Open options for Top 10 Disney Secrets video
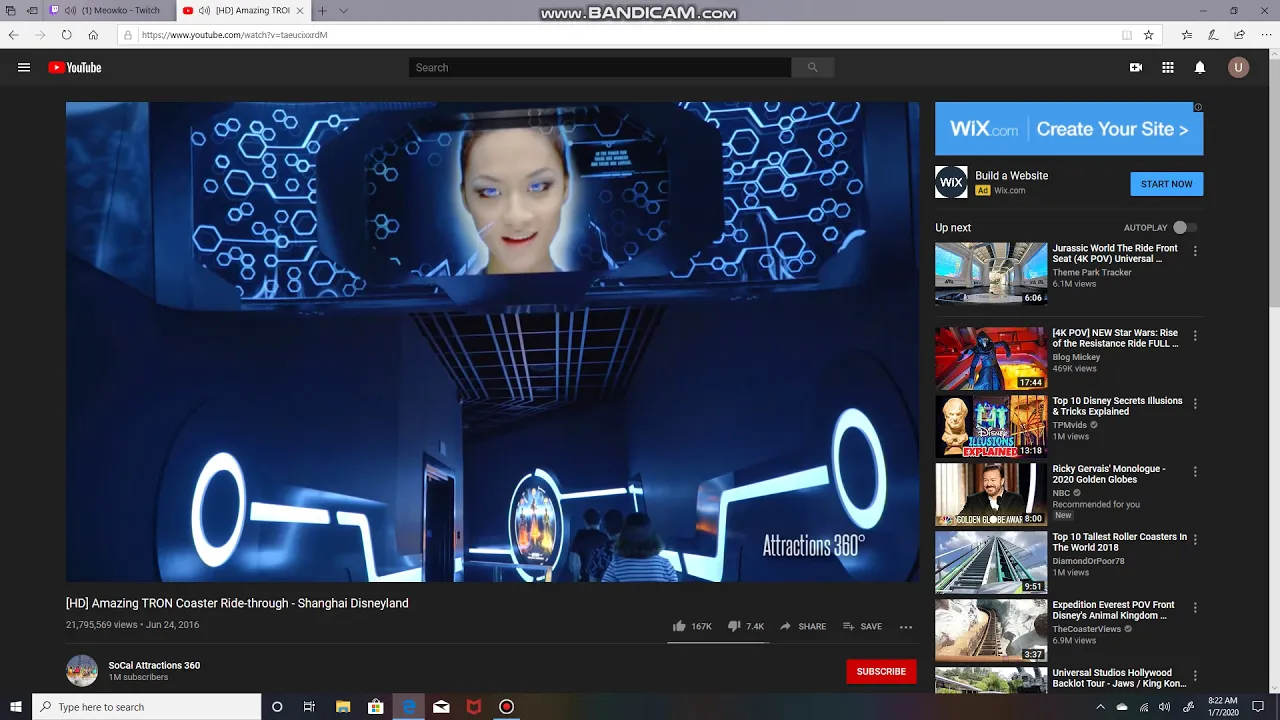 [x=1195, y=404]
